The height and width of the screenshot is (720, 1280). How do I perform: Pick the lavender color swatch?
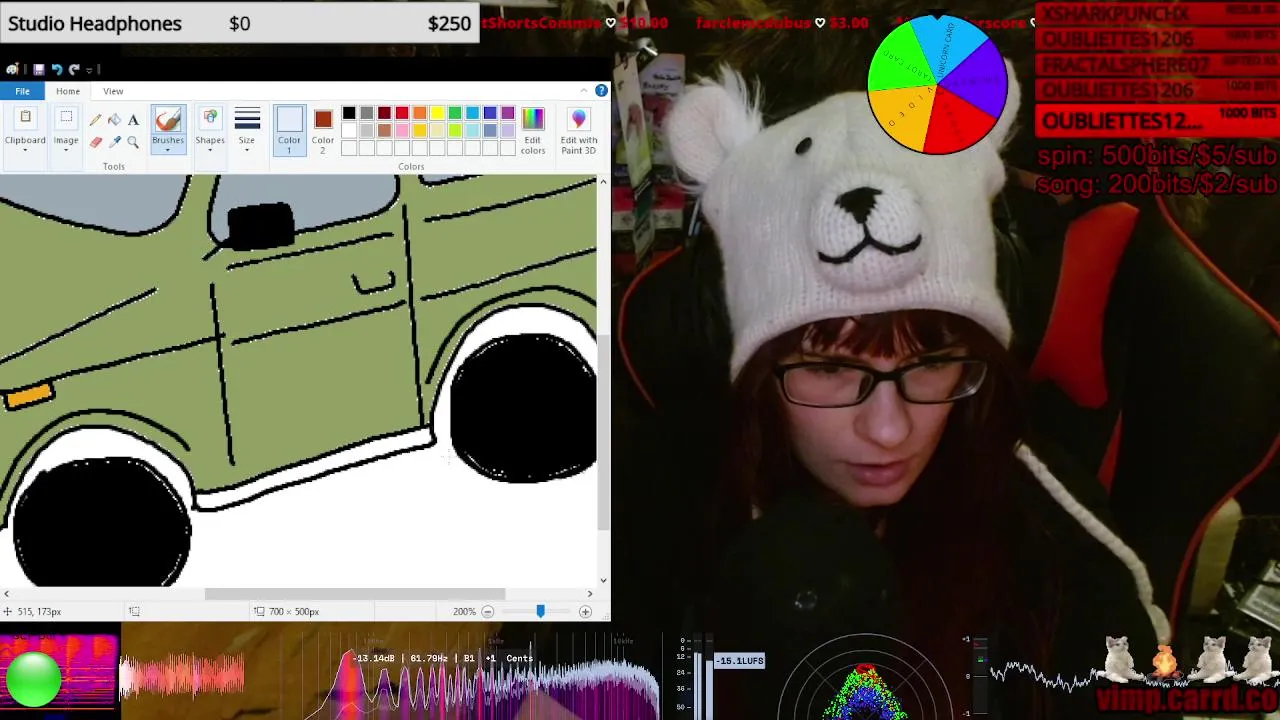click(508, 131)
